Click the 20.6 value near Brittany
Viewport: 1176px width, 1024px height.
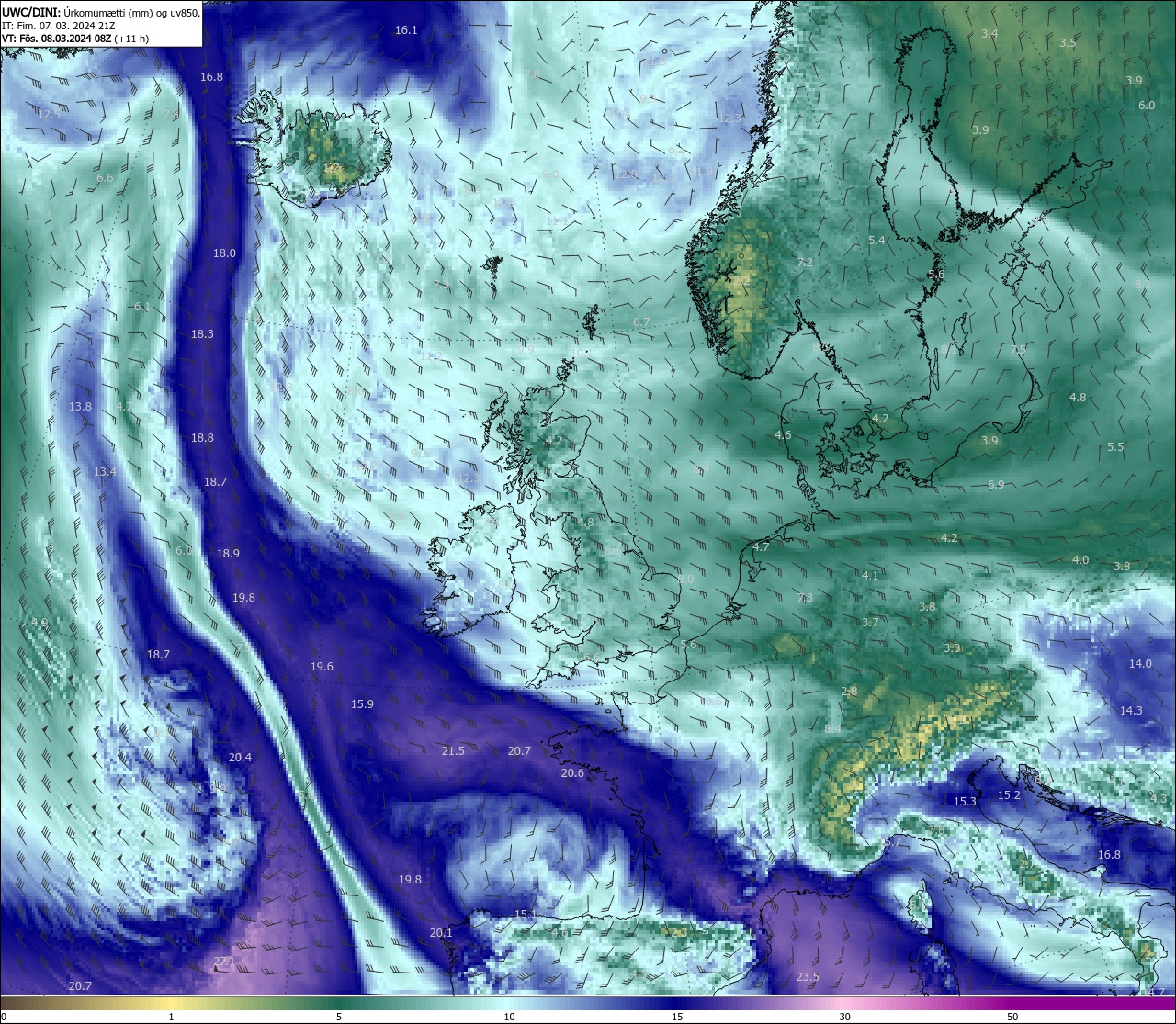coord(572,773)
